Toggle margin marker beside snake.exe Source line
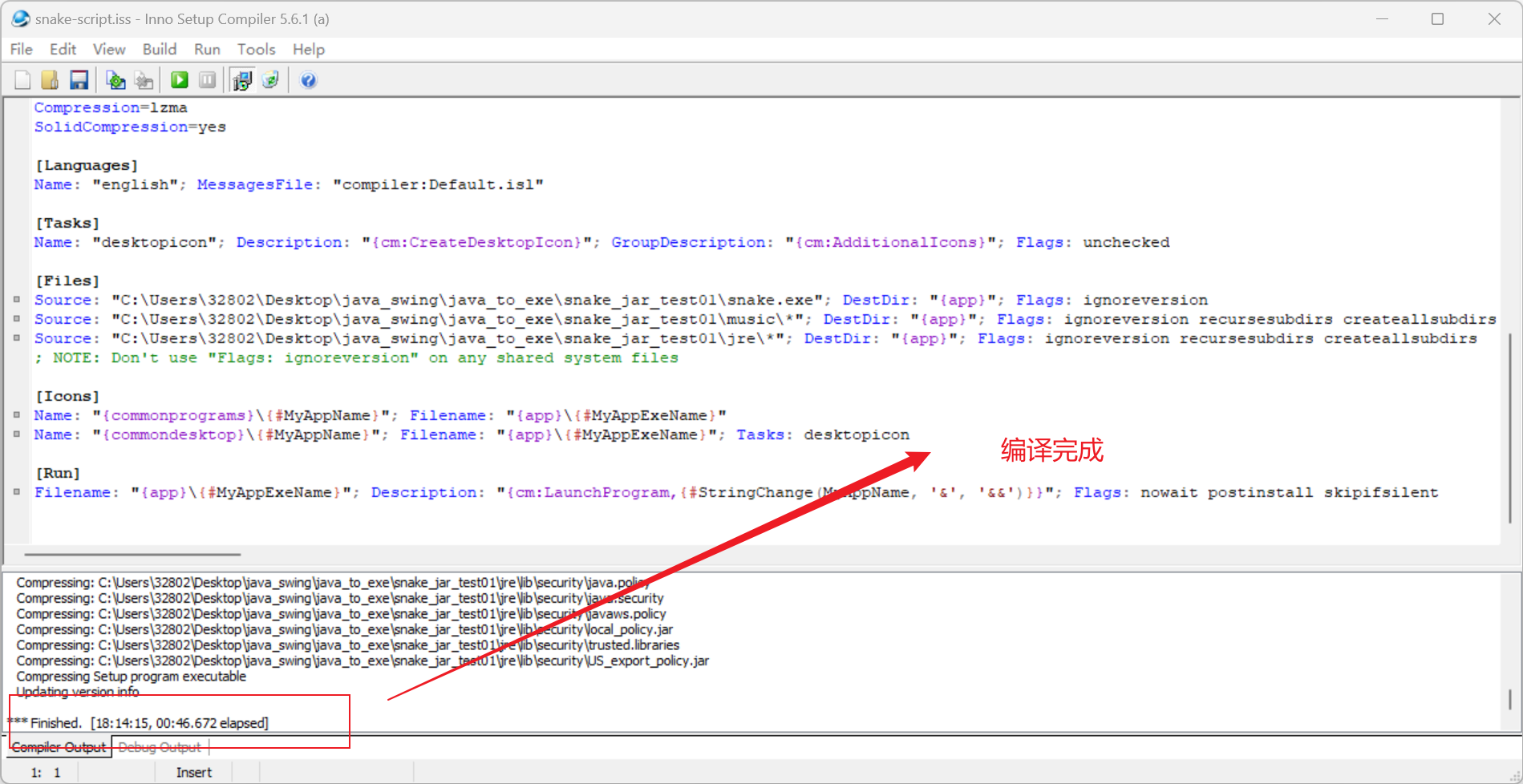This screenshot has height=784, width=1523. (x=17, y=300)
